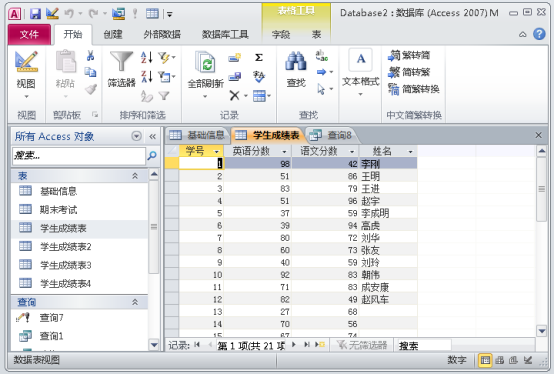Click the Copy icon in clipboard group
Viewport: 554px width, 374px height.
[x=90, y=72]
